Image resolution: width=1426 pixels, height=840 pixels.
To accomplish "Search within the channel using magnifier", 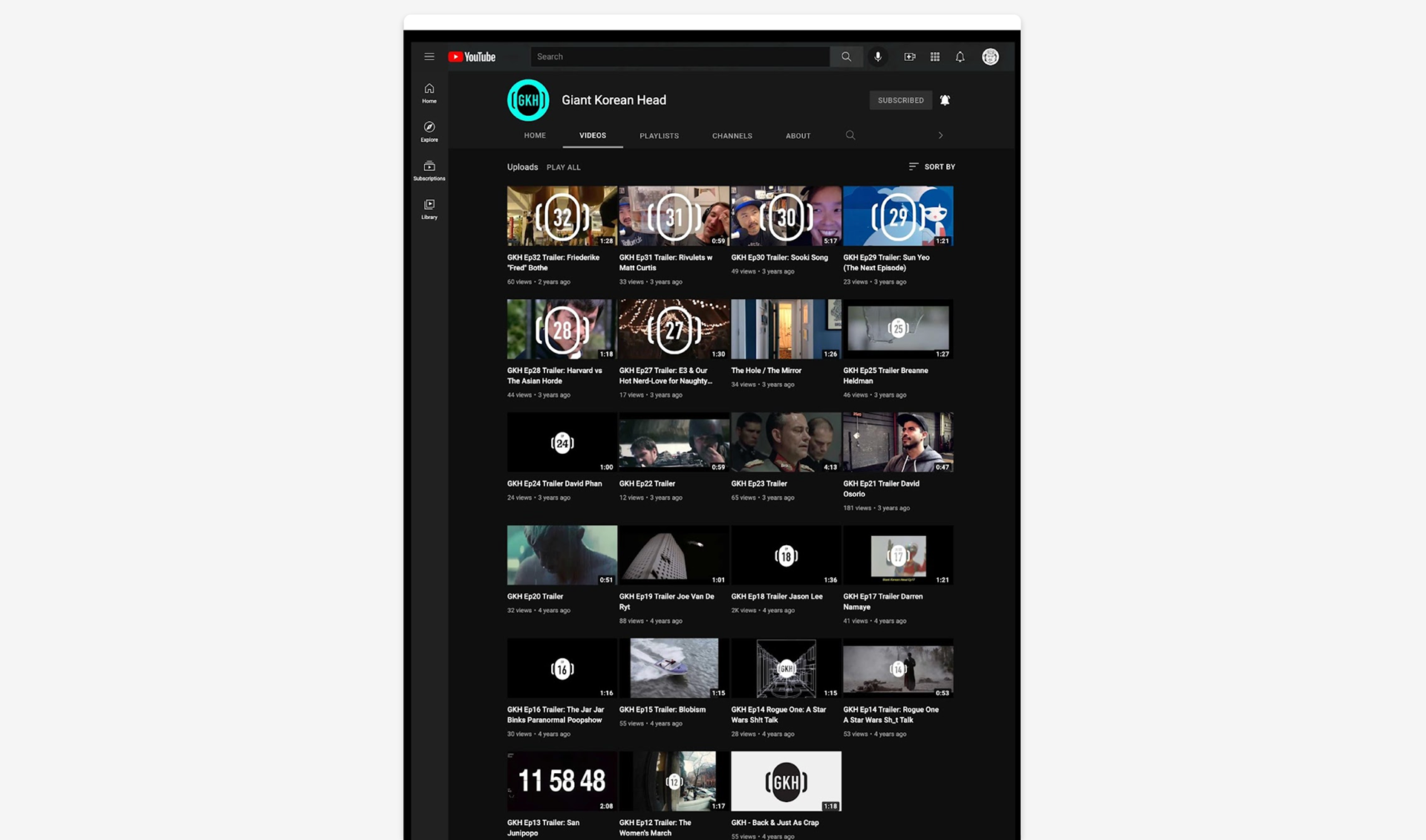I will 850,135.
